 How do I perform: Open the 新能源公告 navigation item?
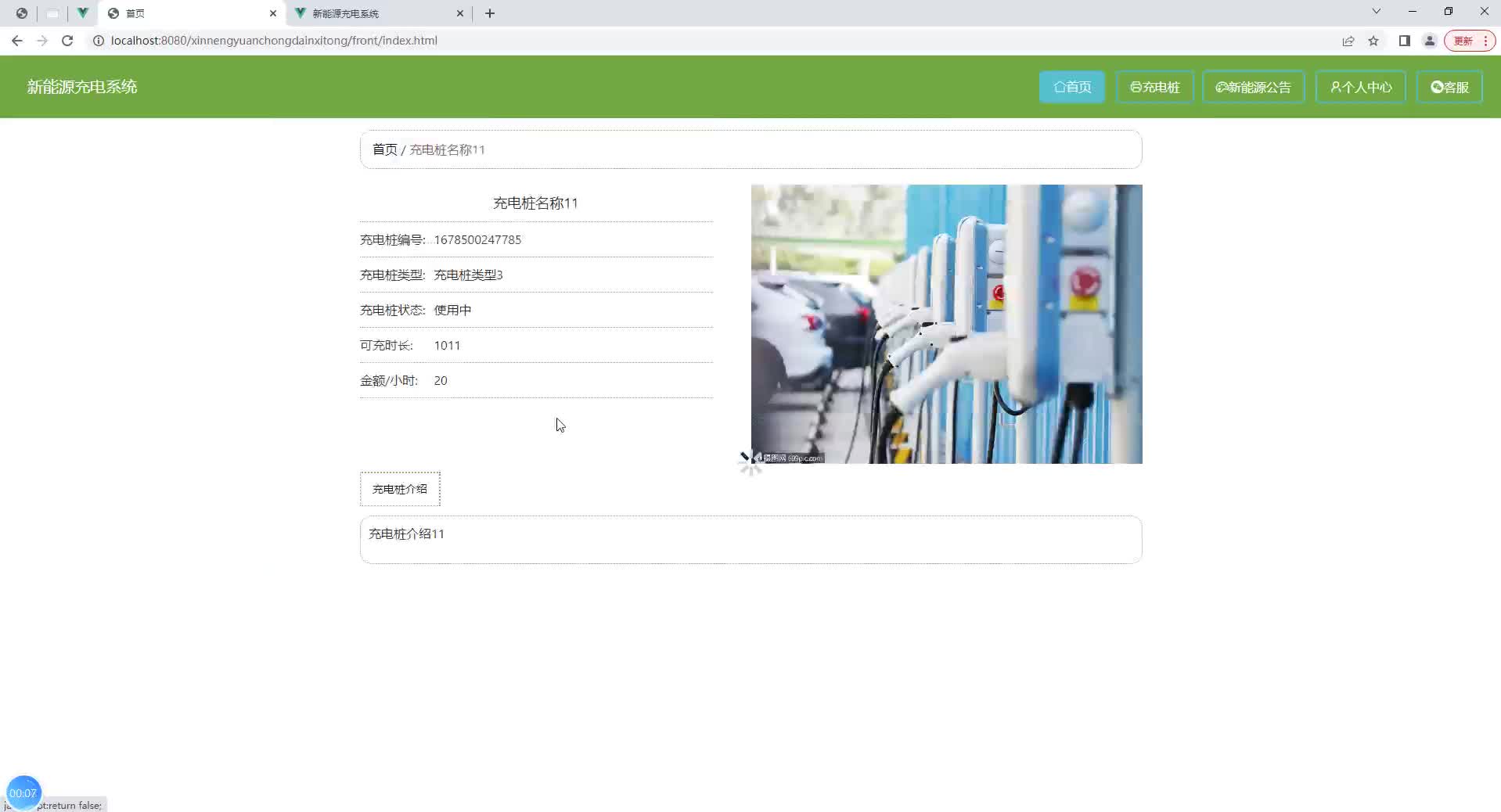(x=1253, y=87)
